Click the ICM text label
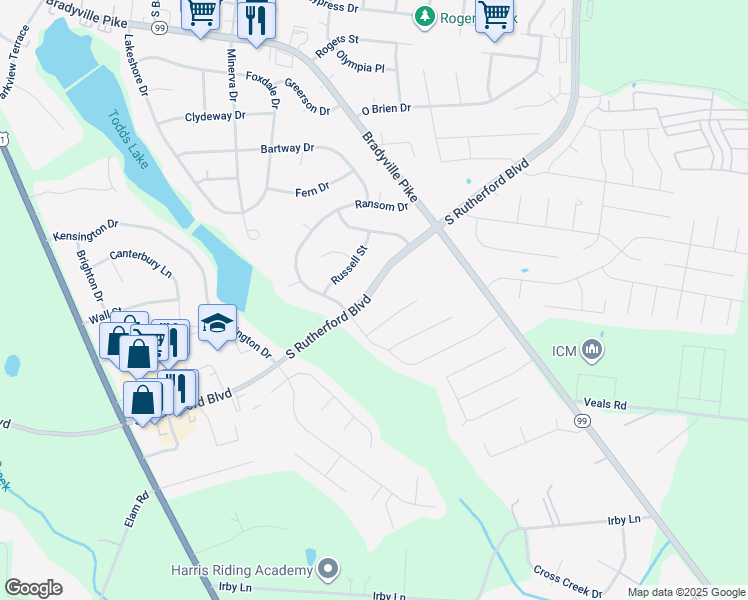 pos(564,352)
